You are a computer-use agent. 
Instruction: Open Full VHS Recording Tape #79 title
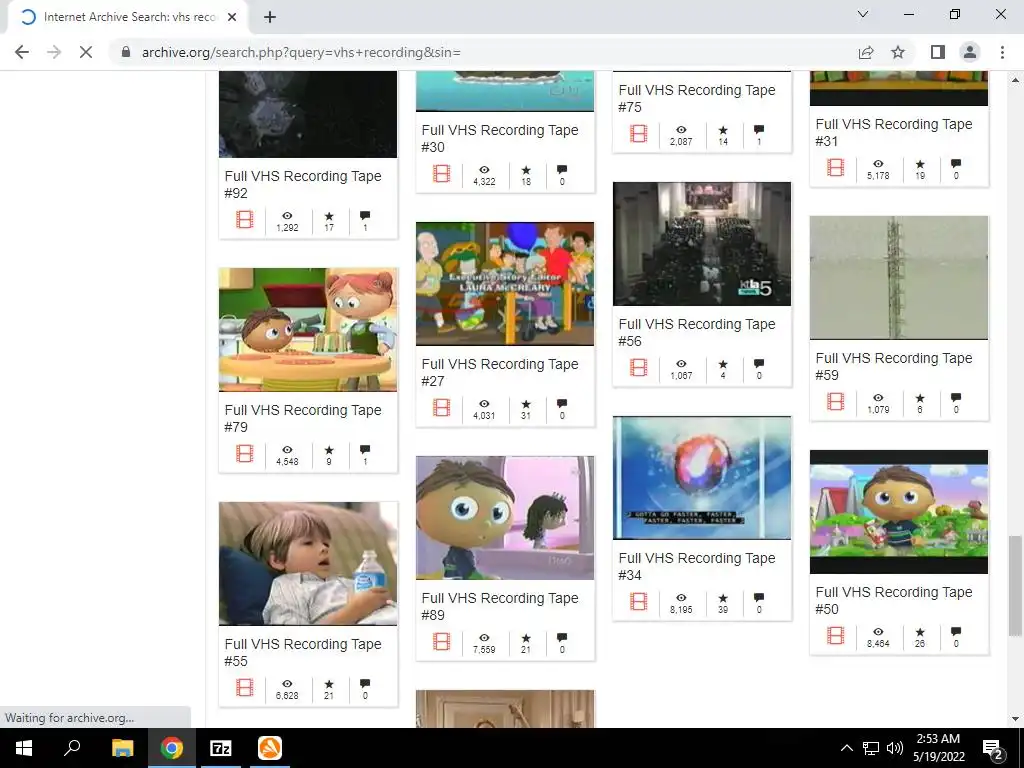pyautogui.click(x=303, y=419)
